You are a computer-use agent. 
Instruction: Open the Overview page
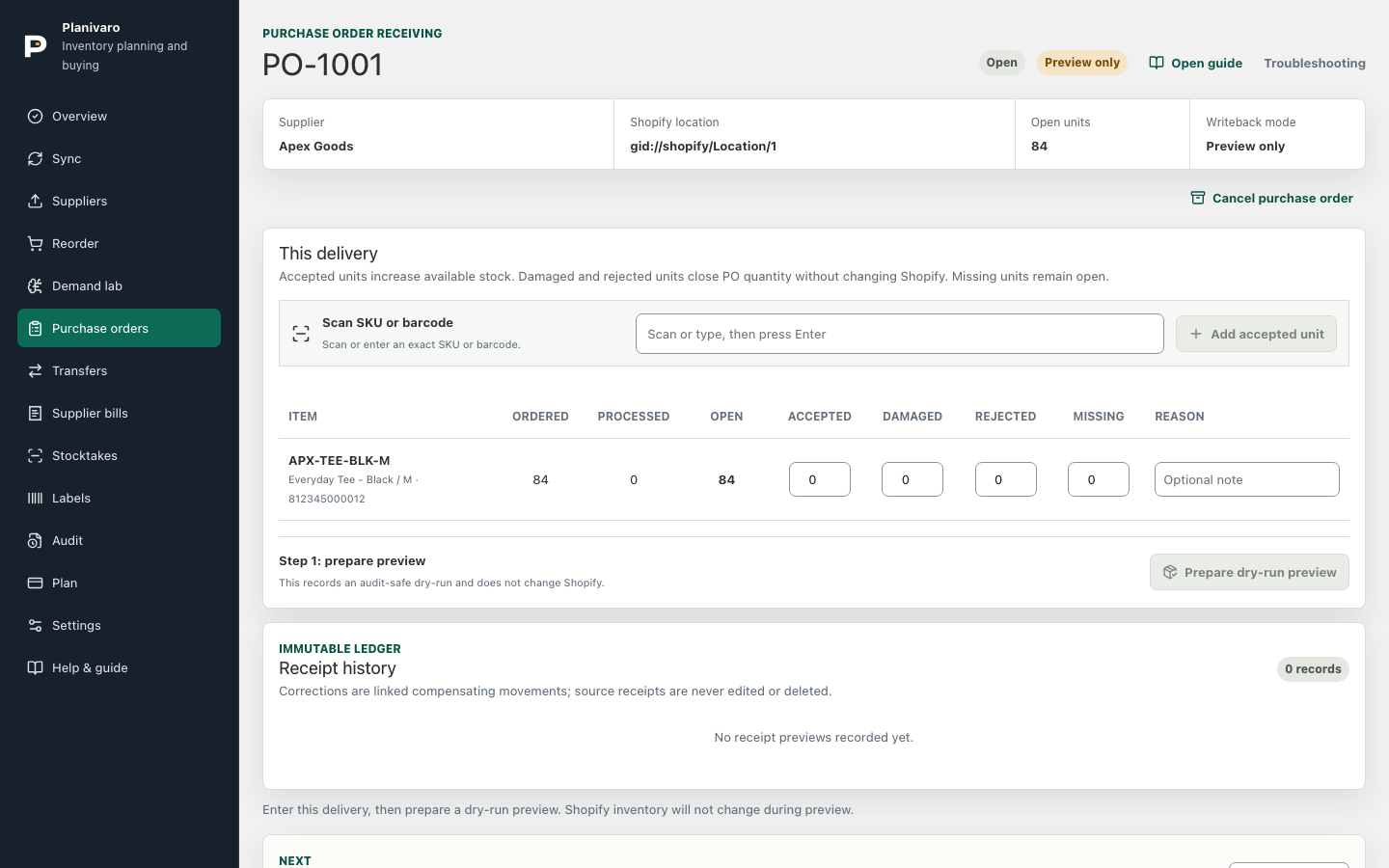click(x=119, y=116)
